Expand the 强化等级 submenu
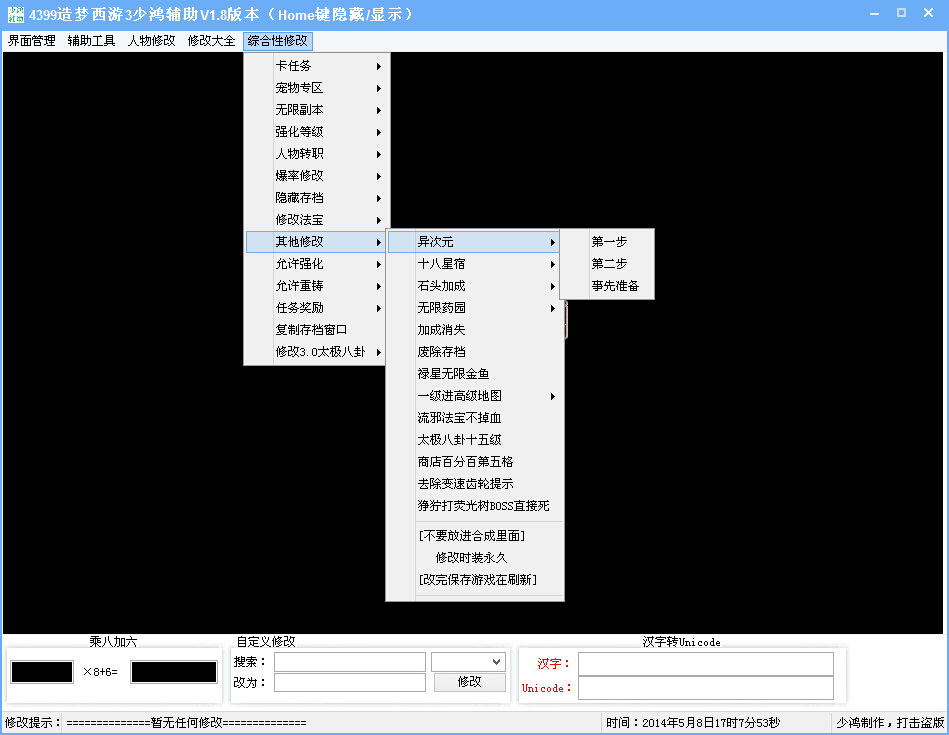Screen dimensions: 949x735 (316, 132)
